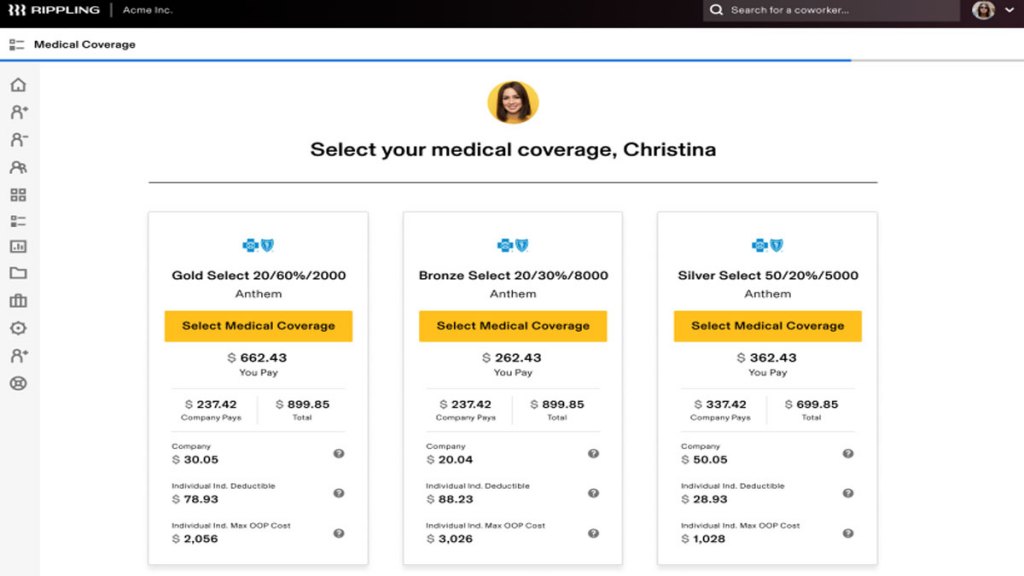1024x576 pixels.
Task: Click the $88.23 deductible value
Action: pos(449,499)
